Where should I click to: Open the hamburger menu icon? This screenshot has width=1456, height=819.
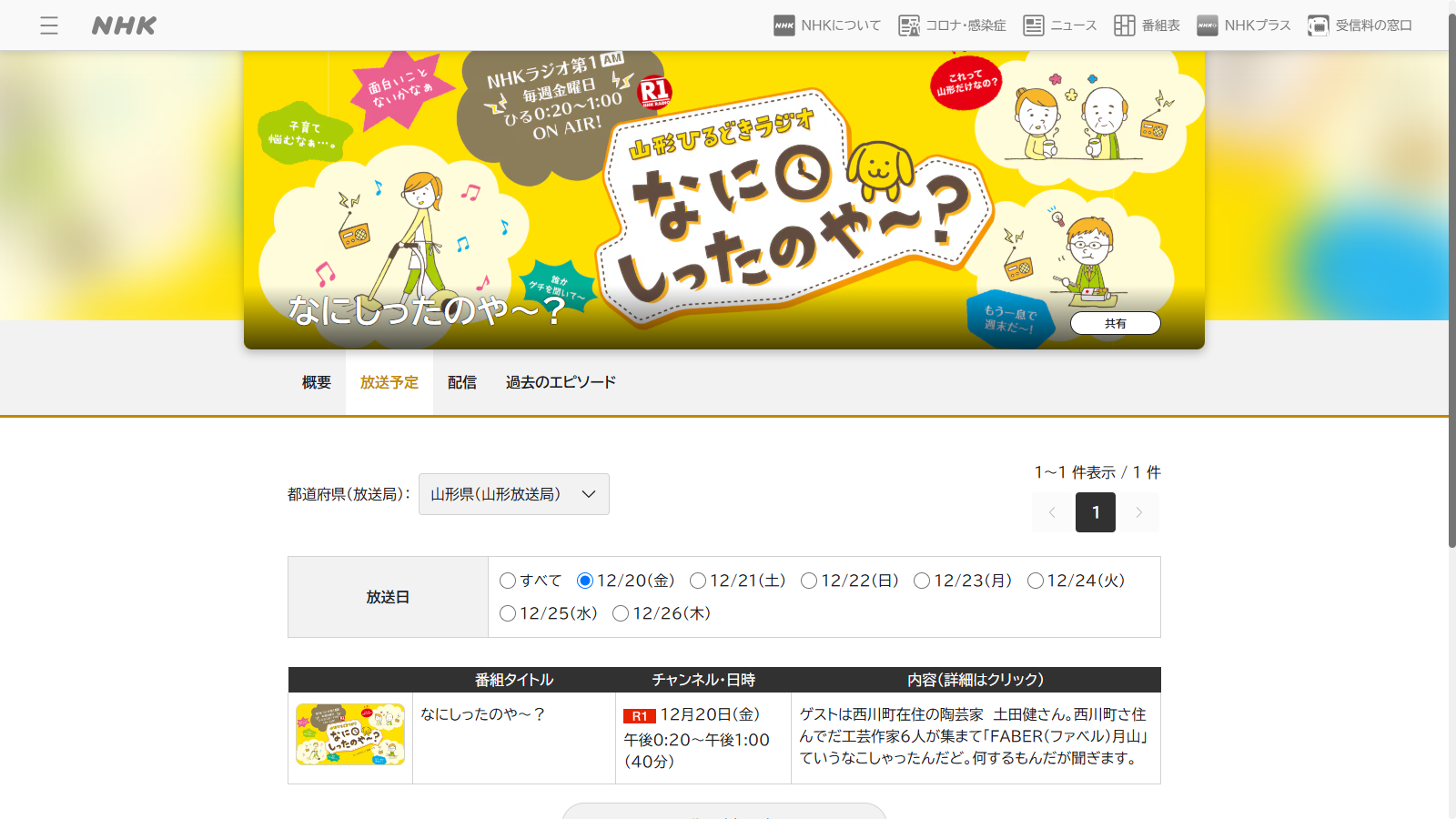(x=49, y=25)
